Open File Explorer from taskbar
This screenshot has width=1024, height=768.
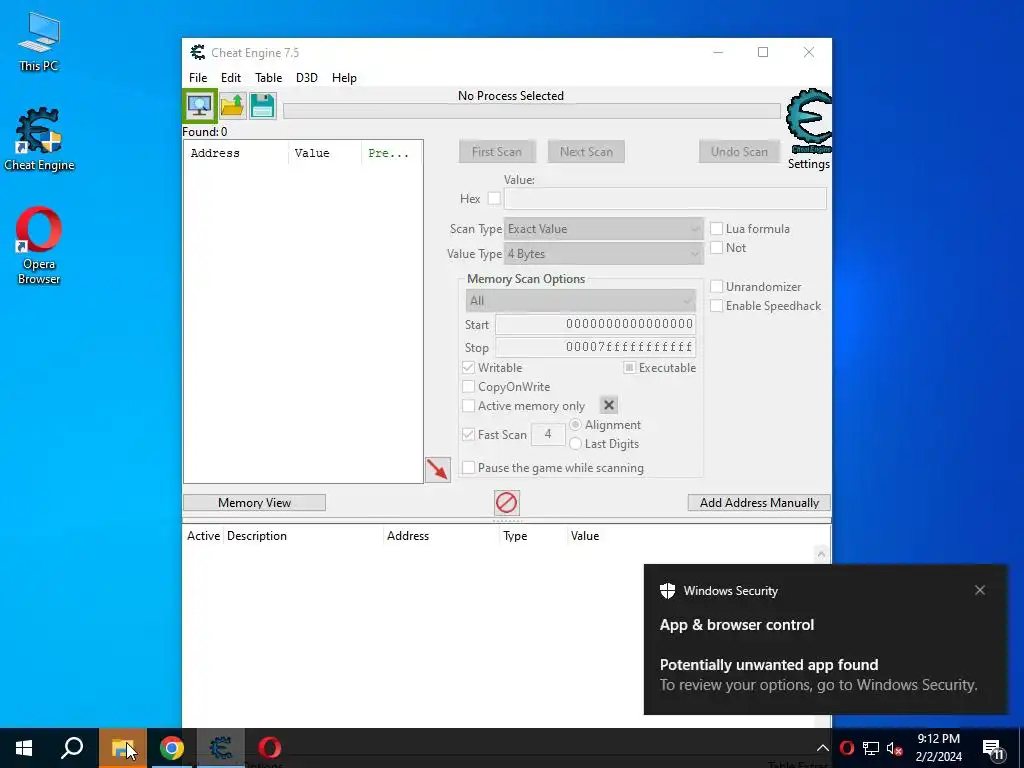[123, 748]
